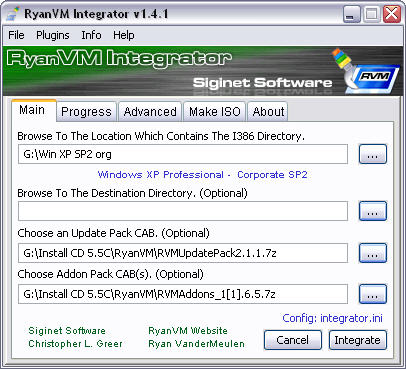Viewport: 406px width, 369px height.
Task: Click the Config: integrator.ini text
Action: coord(332,318)
